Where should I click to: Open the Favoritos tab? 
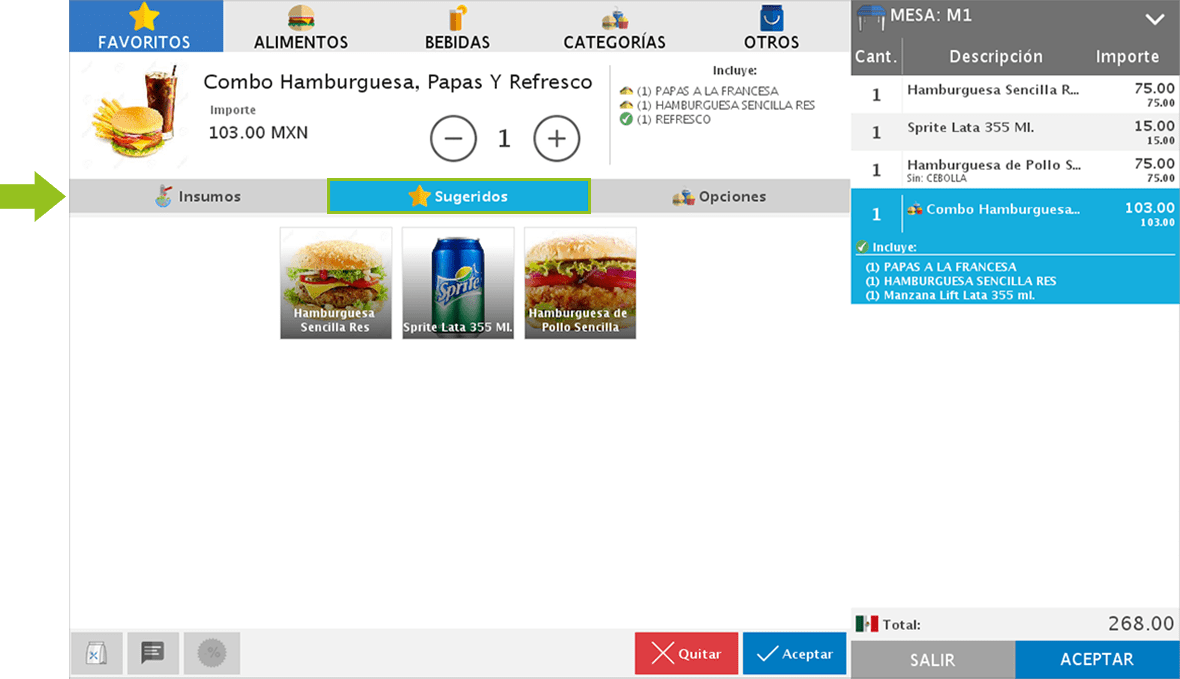tap(145, 27)
